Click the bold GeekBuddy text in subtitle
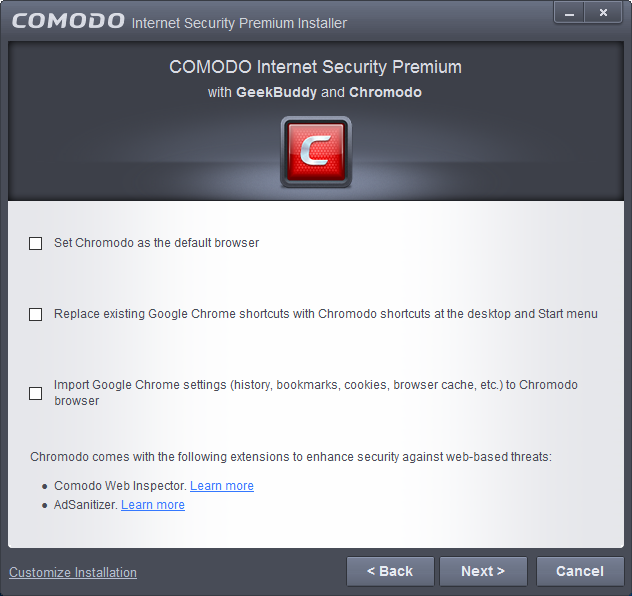The width and height of the screenshot is (632, 596). point(276,92)
